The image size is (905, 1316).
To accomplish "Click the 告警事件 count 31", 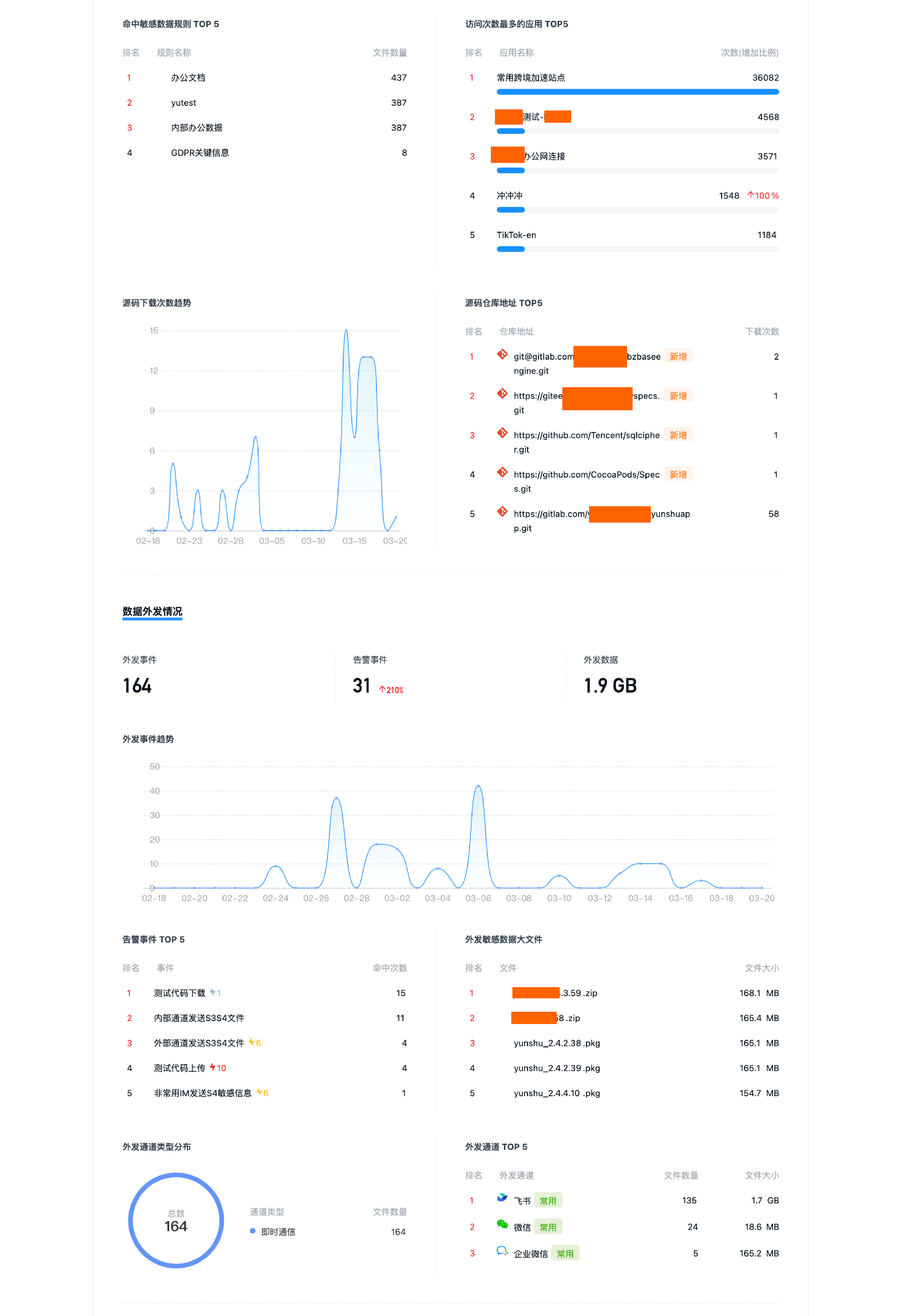I will 361,686.
